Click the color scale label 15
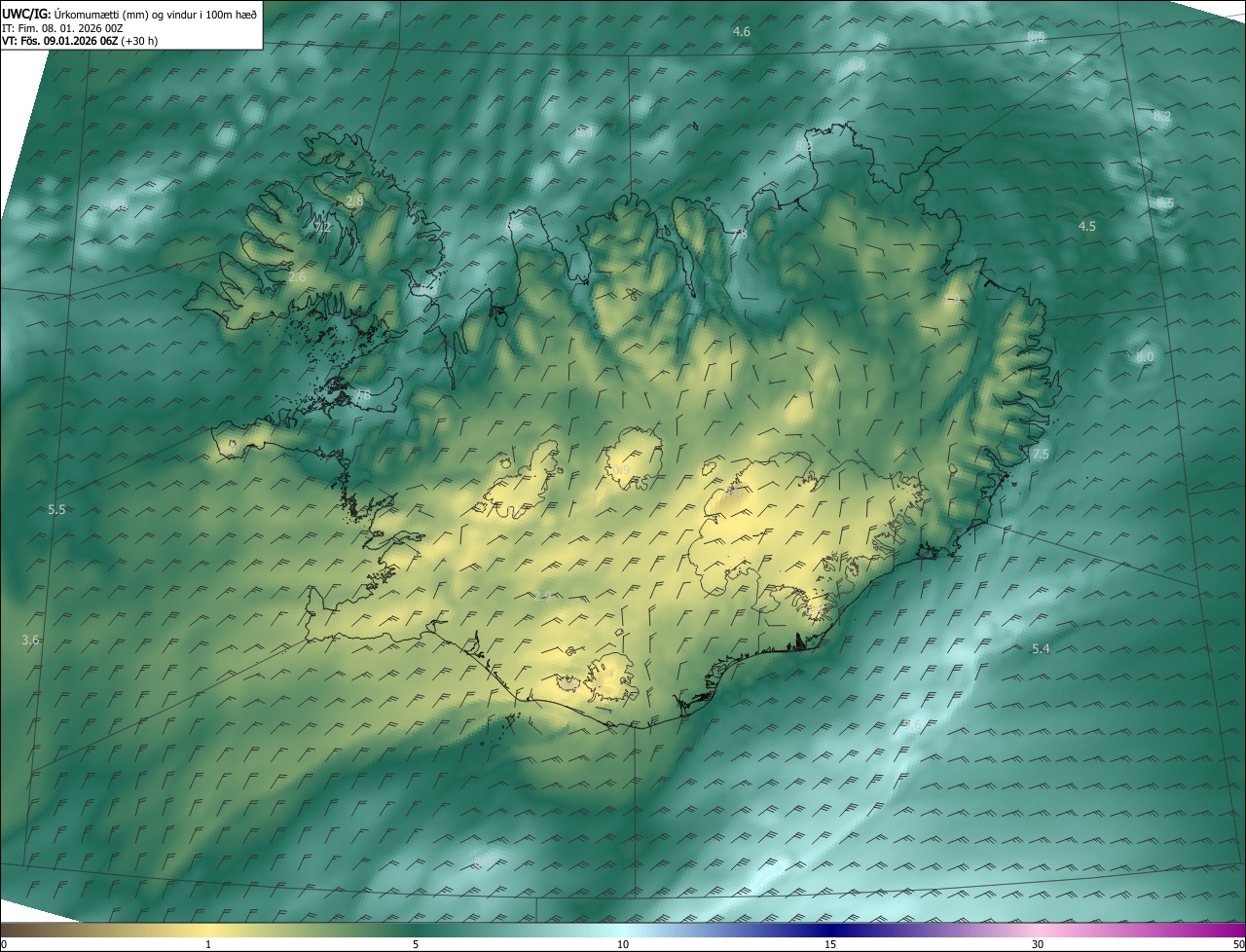The image size is (1246, 952). 830,944
